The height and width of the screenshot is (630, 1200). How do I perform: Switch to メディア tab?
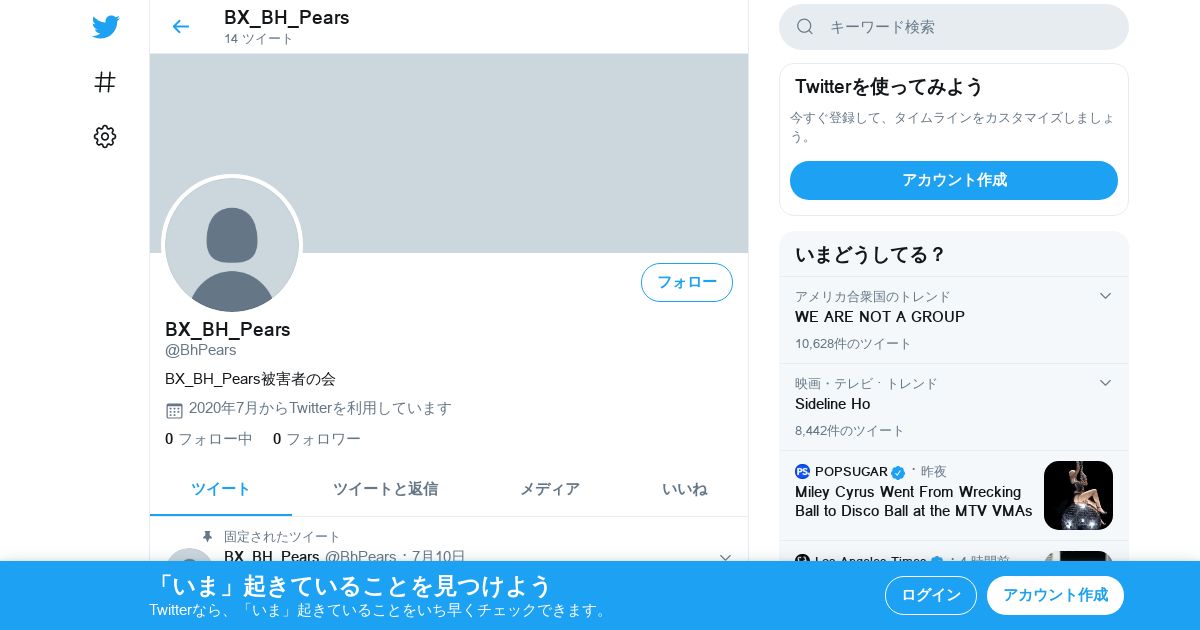click(549, 489)
